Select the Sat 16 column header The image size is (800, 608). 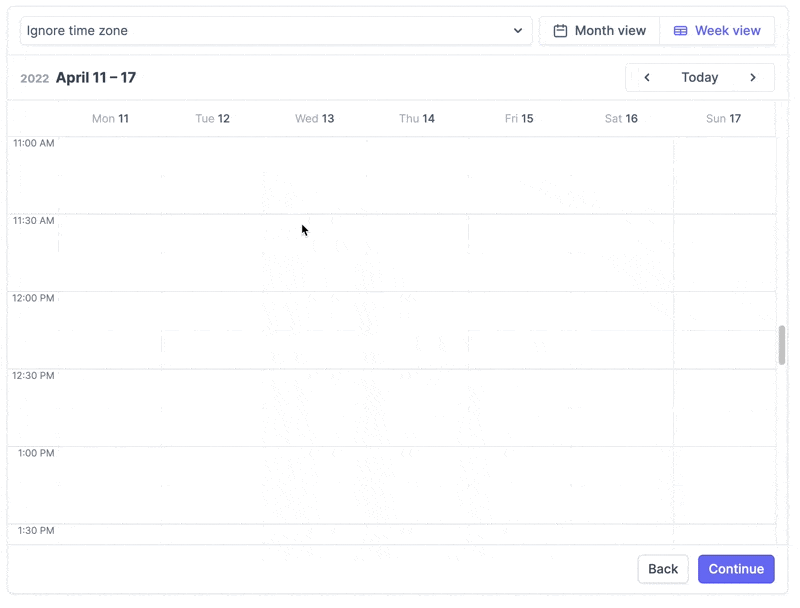[621, 119]
